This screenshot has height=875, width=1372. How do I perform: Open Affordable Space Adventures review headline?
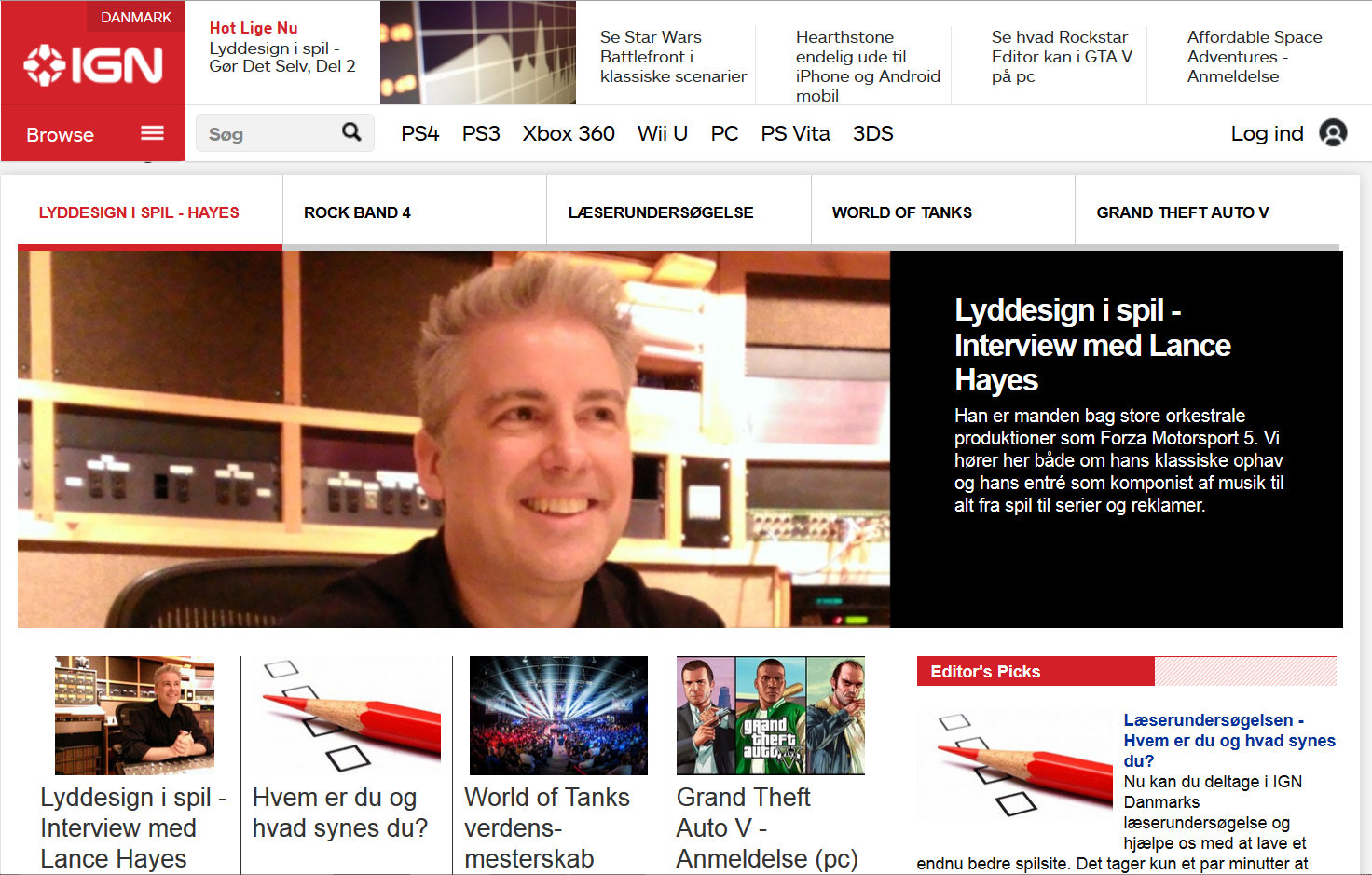pos(1255,57)
